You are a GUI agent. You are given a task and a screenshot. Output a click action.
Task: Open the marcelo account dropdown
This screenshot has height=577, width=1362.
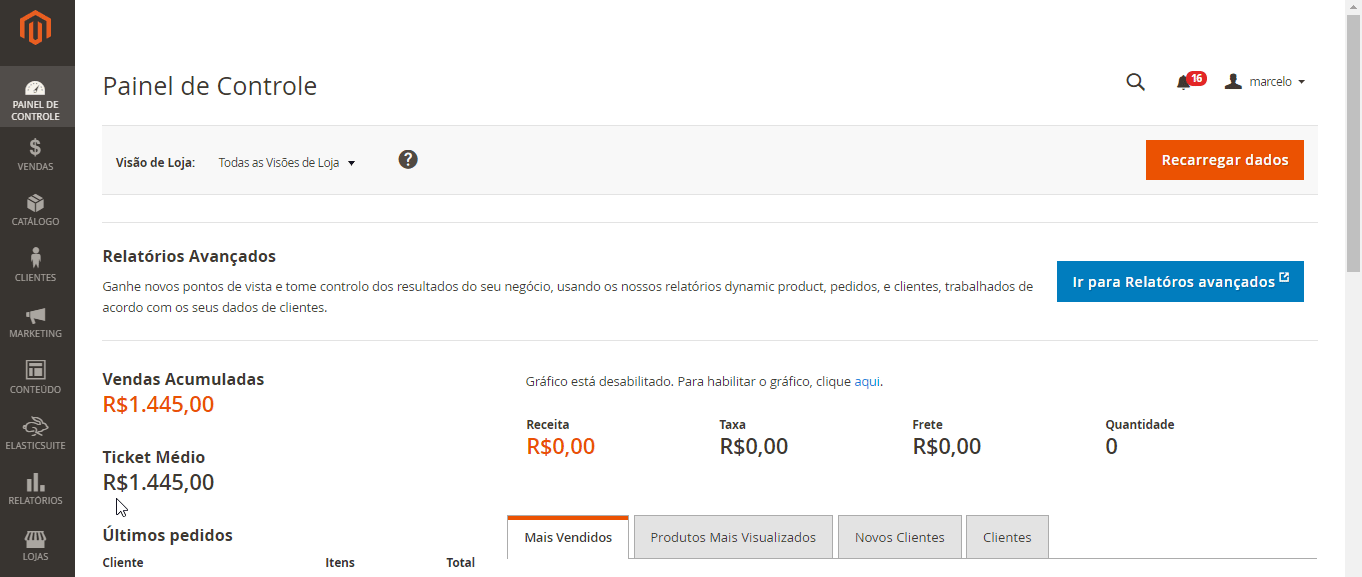1265,81
